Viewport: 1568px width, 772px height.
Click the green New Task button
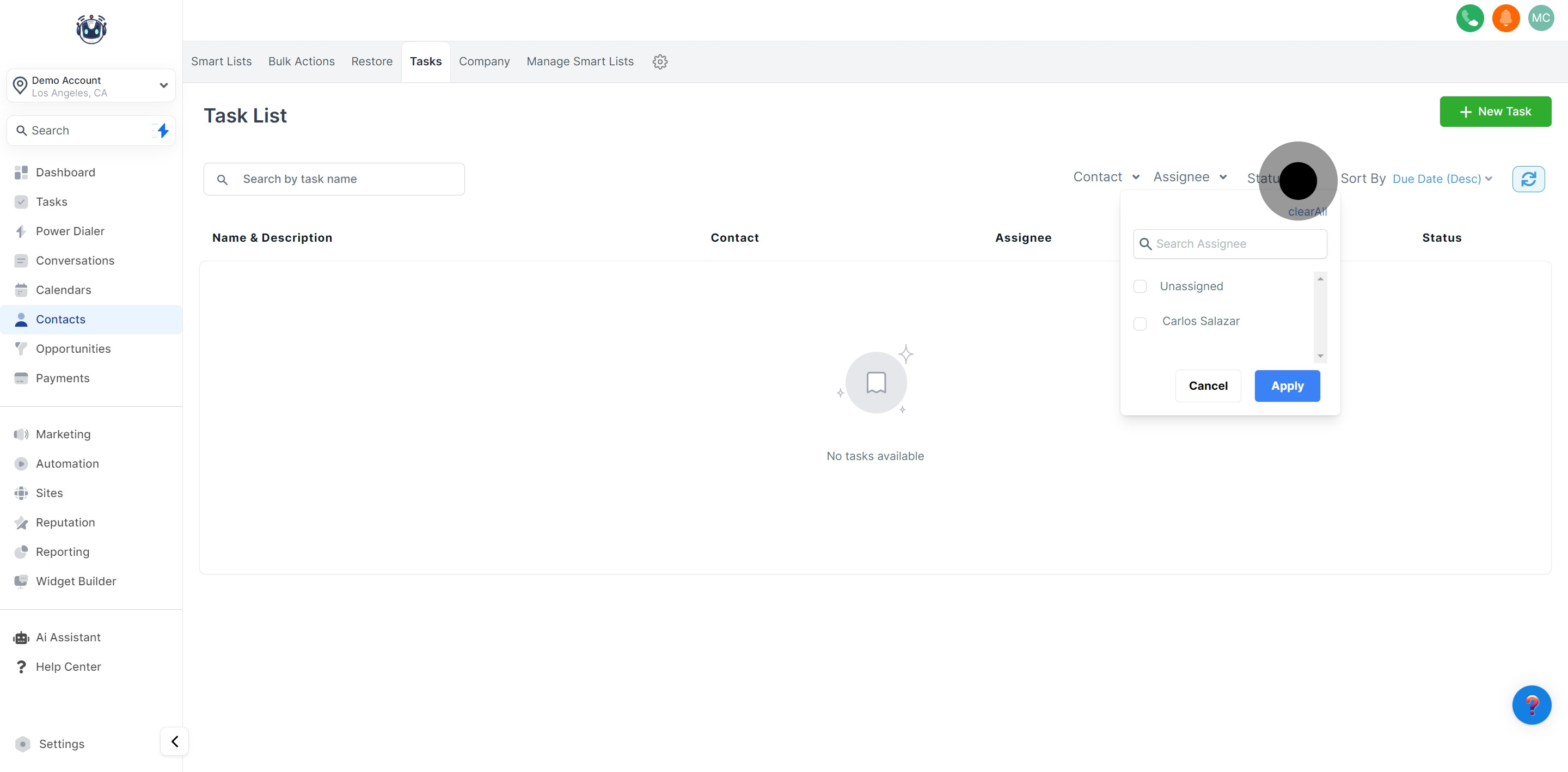tap(1495, 112)
